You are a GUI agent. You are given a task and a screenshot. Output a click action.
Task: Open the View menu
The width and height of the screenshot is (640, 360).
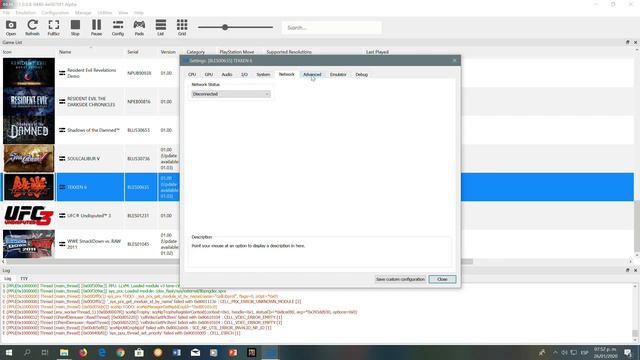coord(123,13)
